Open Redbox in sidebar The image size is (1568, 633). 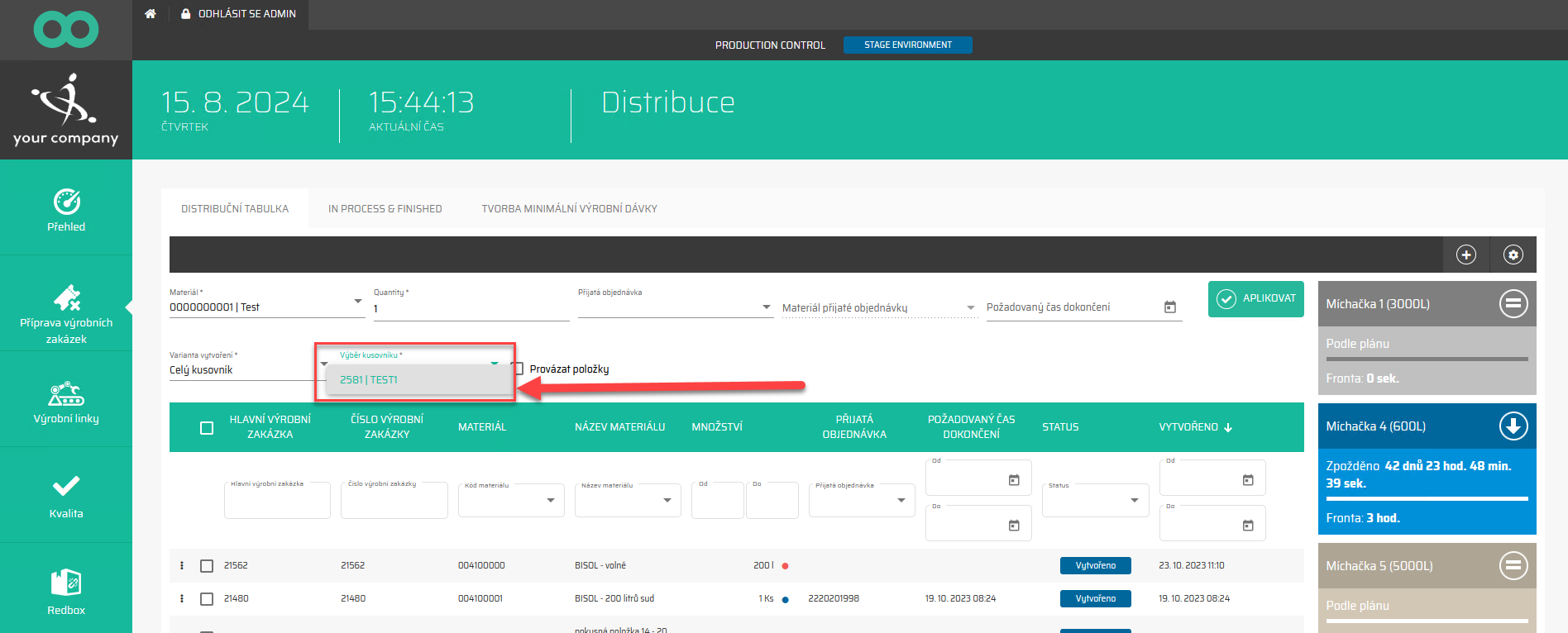point(66,592)
